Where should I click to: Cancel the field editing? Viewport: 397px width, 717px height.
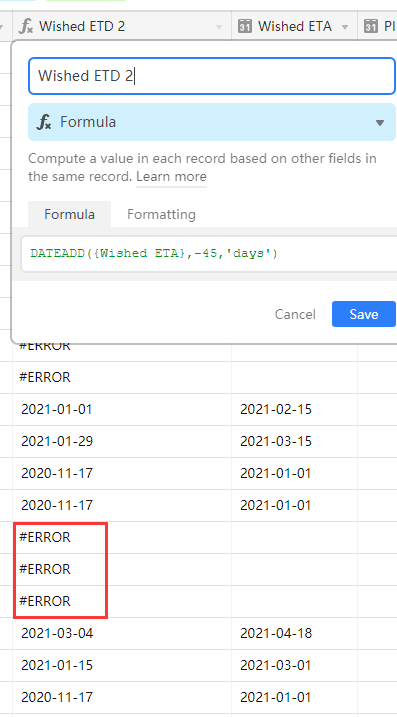click(x=295, y=315)
